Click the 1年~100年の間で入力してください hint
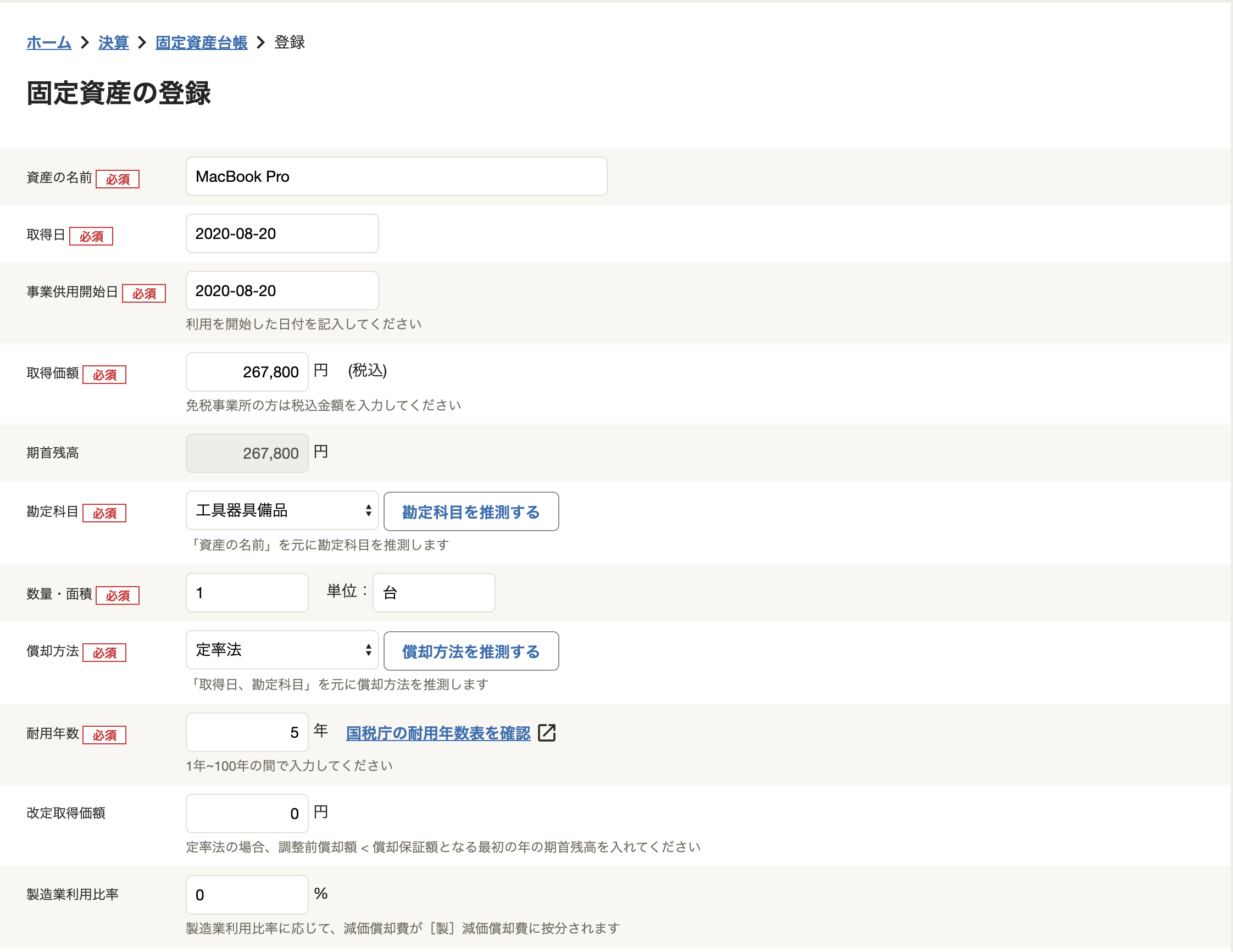This screenshot has width=1233, height=952. point(290,766)
